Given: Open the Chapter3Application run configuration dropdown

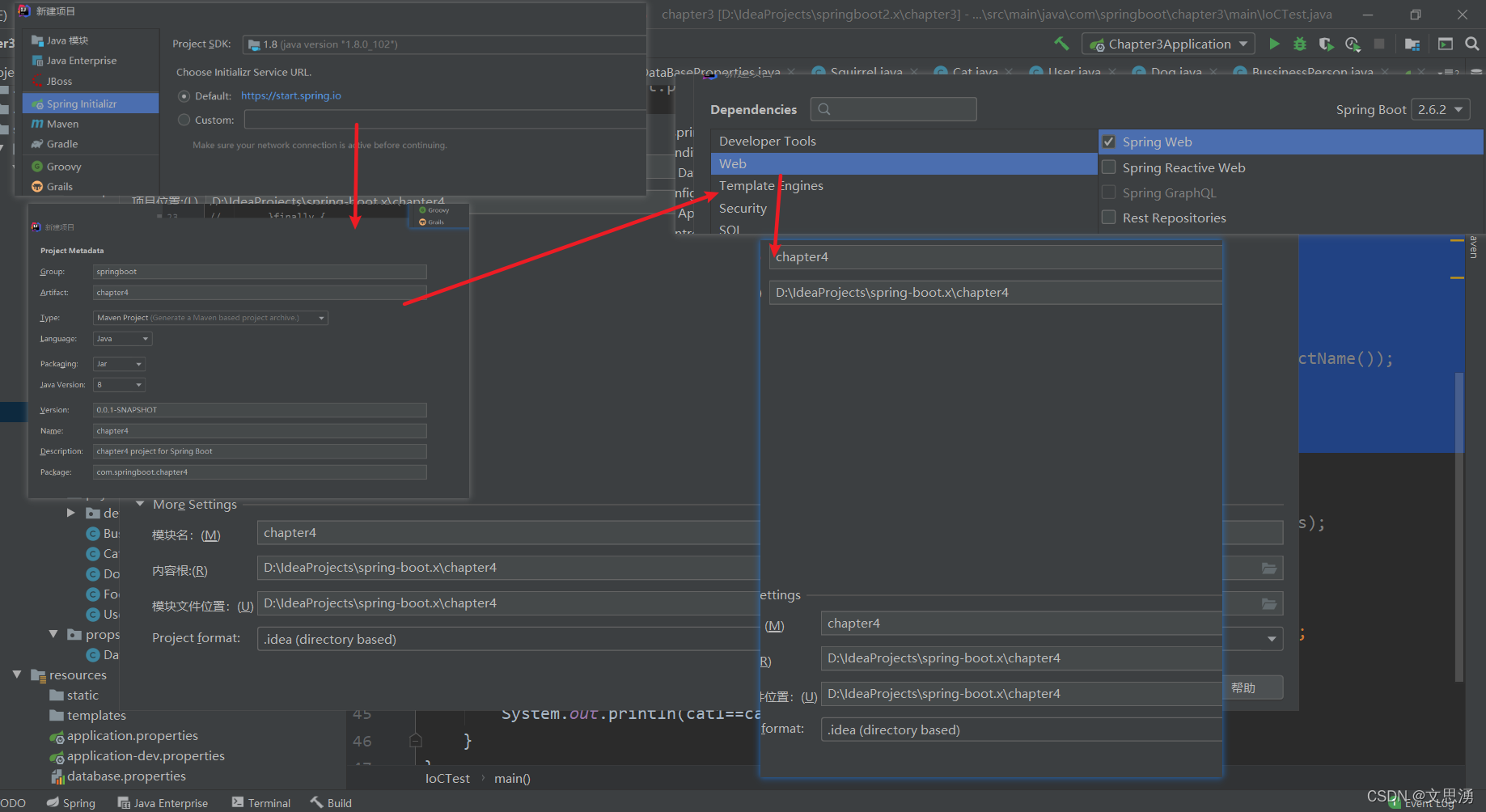Looking at the screenshot, I should click(1169, 44).
